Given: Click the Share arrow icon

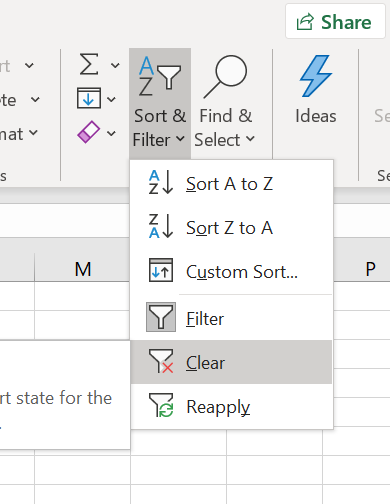Looking at the screenshot, I should [305, 22].
